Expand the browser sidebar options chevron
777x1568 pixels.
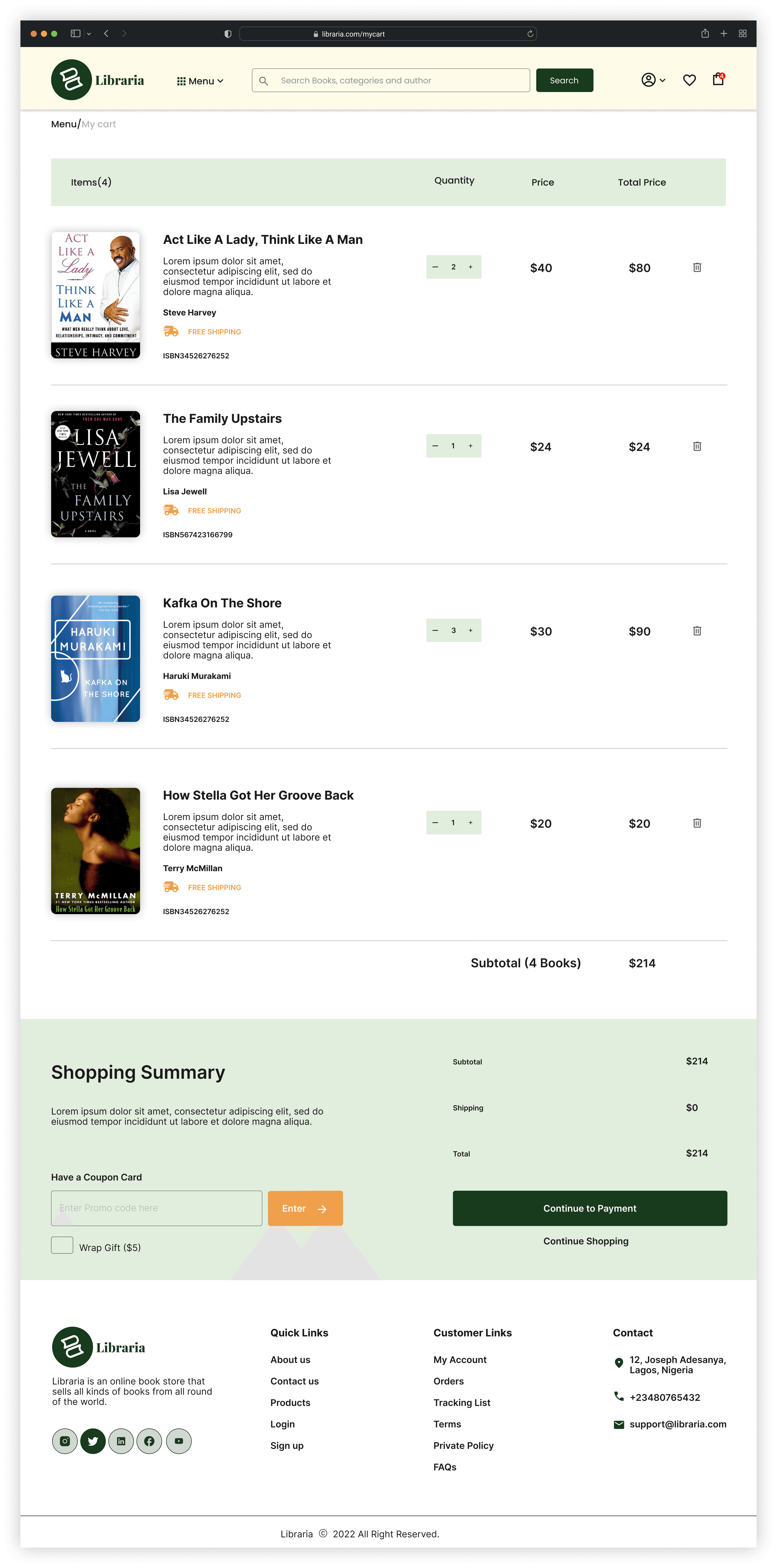tap(89, 34)
